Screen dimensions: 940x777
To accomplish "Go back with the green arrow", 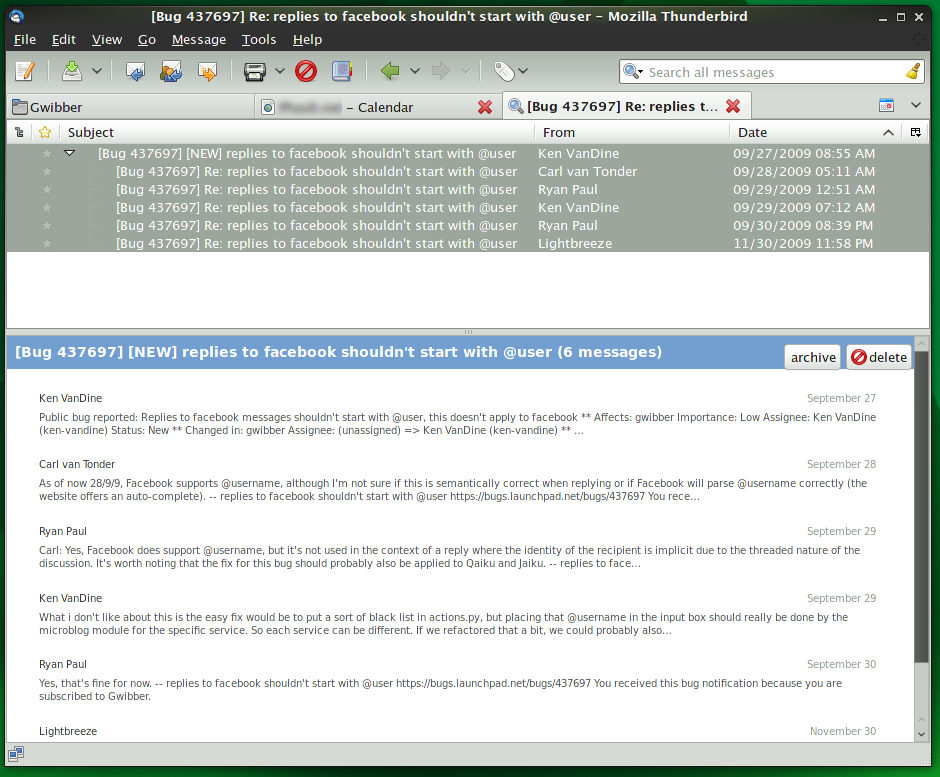I will 390,71.
